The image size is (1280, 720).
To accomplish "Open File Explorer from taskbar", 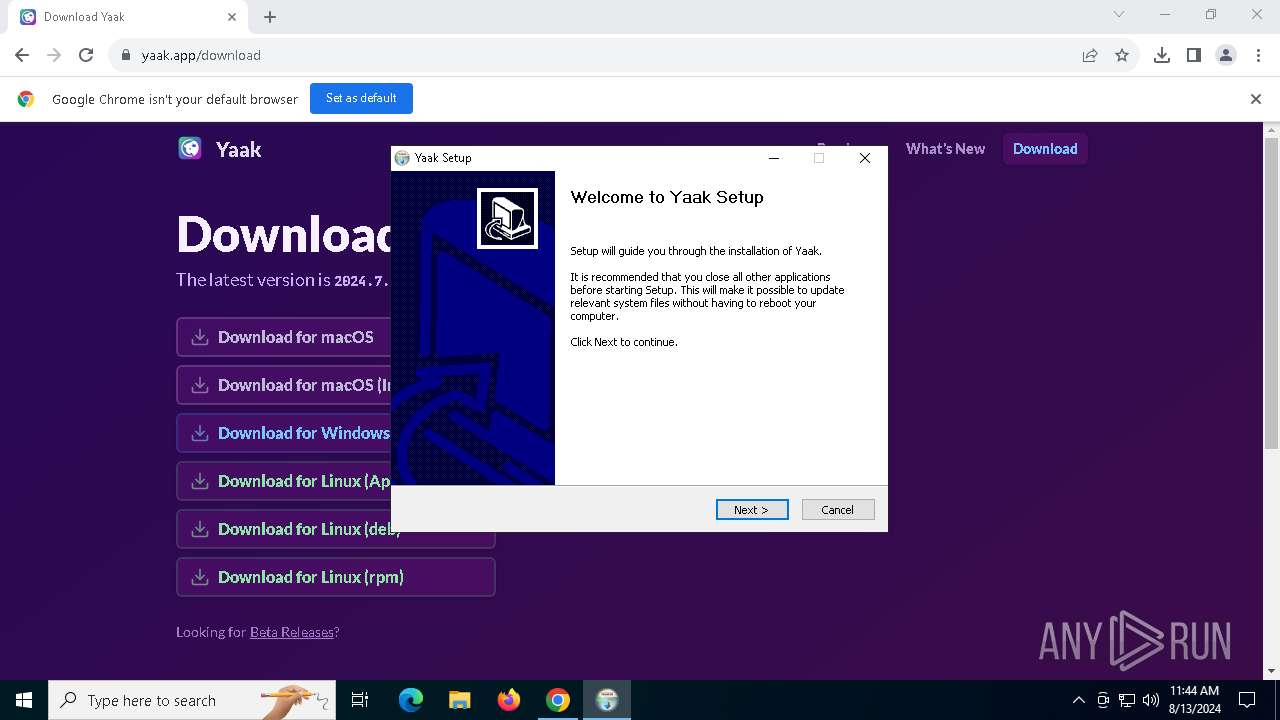I will coord(460,700).
